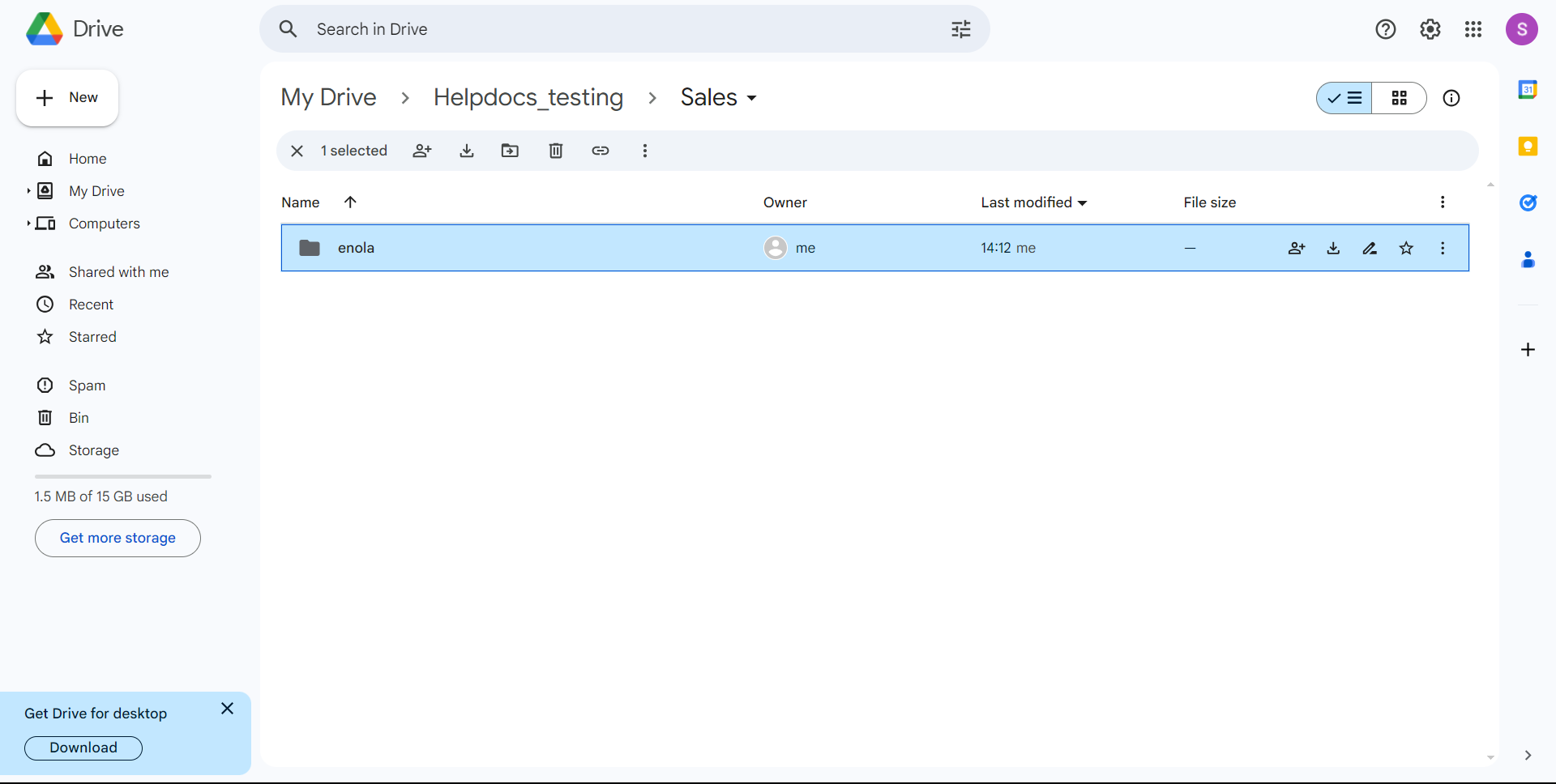
Task: Open the Bin section
Action: coord(79,418)
